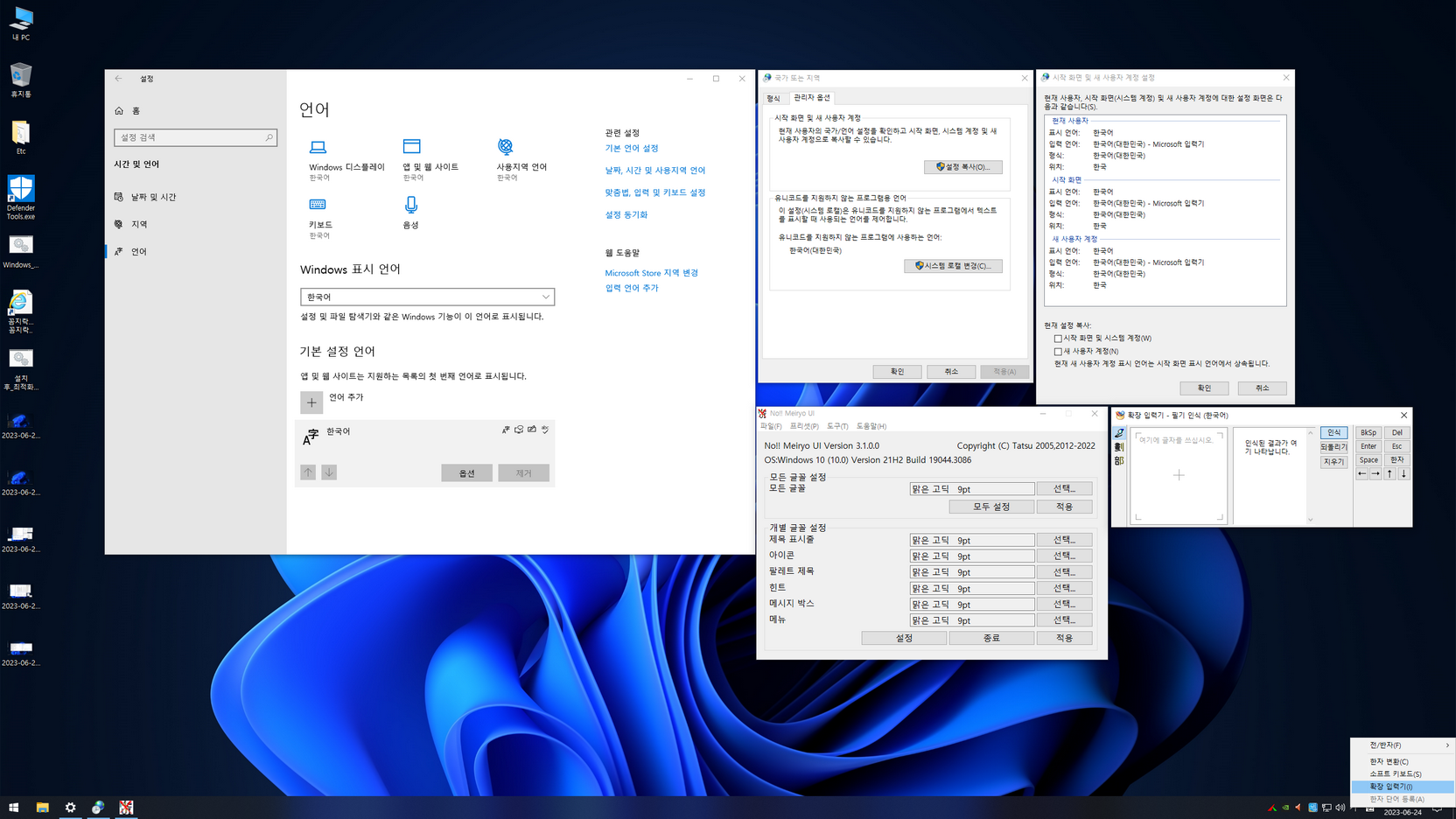
Task: Select 지역 in Settings sidebar
Action: pyautogui.click(x=131, y=224)
